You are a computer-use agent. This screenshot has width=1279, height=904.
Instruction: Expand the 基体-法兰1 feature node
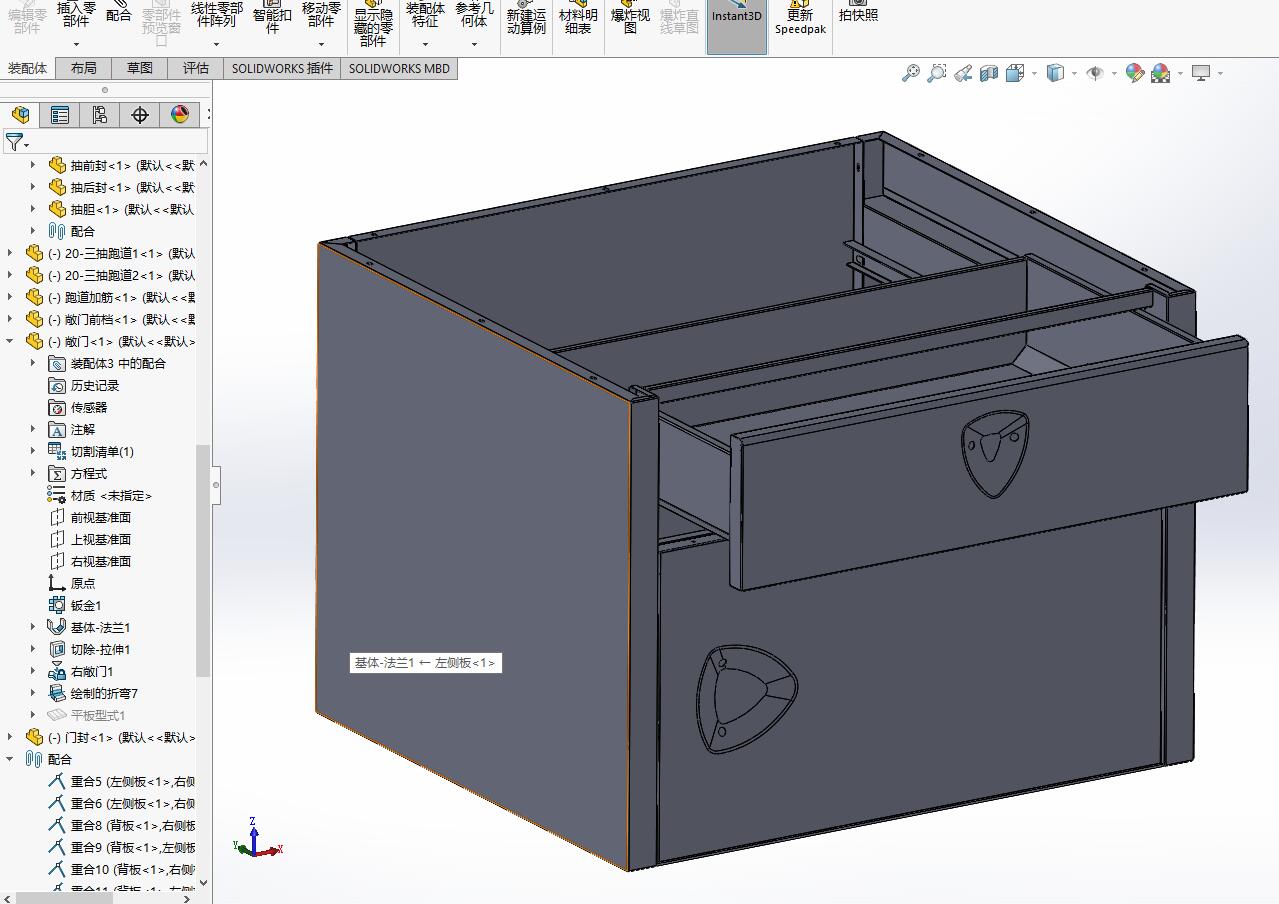pyautogui.click(x=33, y=627)
